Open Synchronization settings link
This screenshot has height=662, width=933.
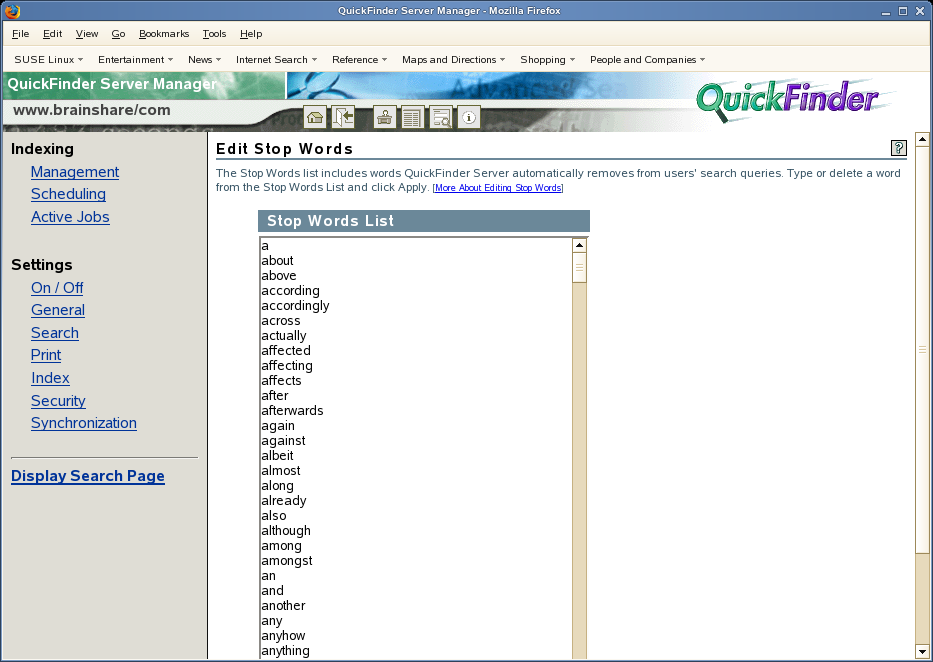point(84,423)
